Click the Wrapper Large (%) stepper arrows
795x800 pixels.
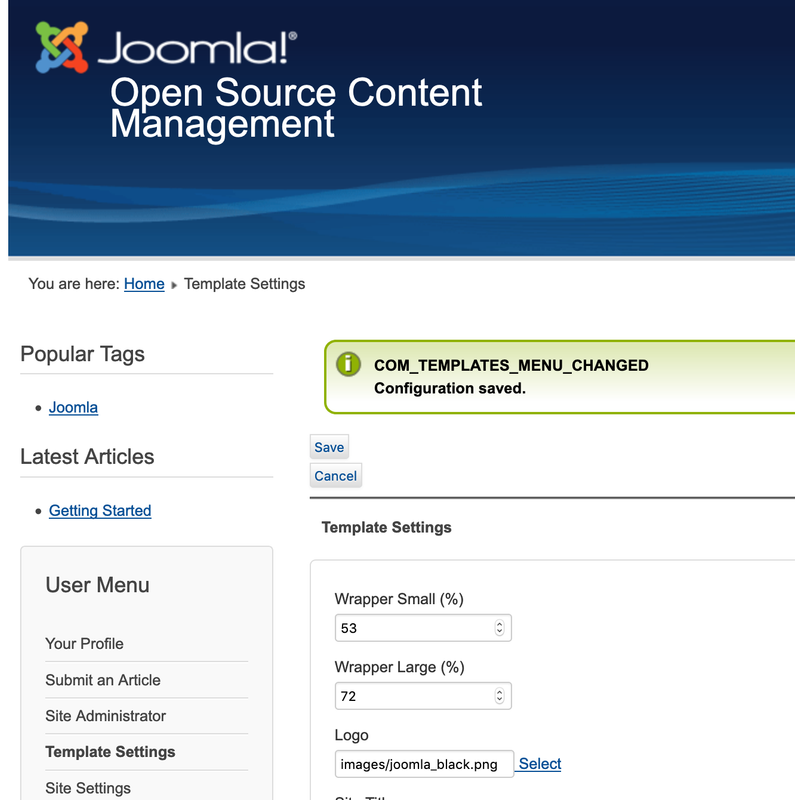point(500,696)
